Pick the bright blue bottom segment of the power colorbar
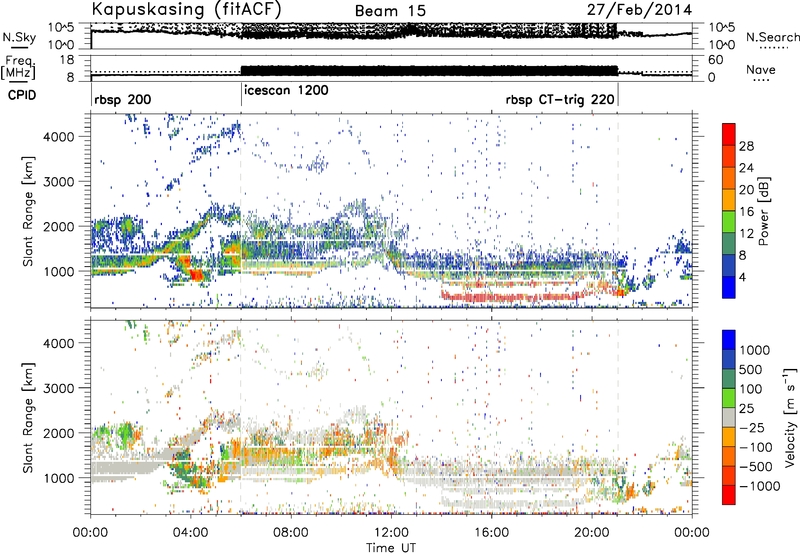The image size is (800, 554). click(729, 287)
